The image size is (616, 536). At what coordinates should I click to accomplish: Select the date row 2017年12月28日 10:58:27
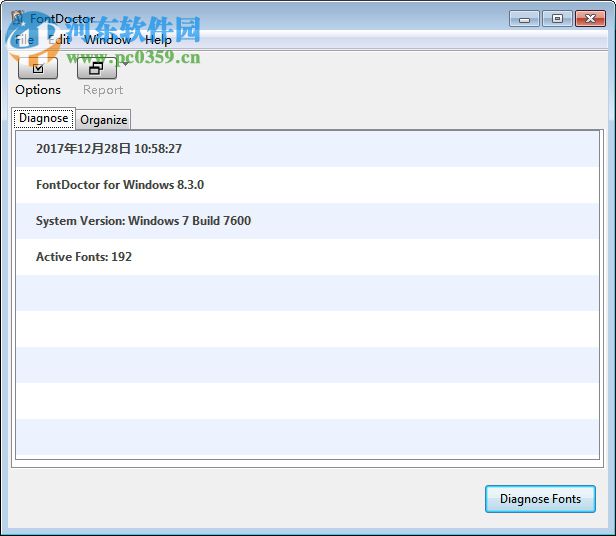pyautogui.click(x=307, y=149)
